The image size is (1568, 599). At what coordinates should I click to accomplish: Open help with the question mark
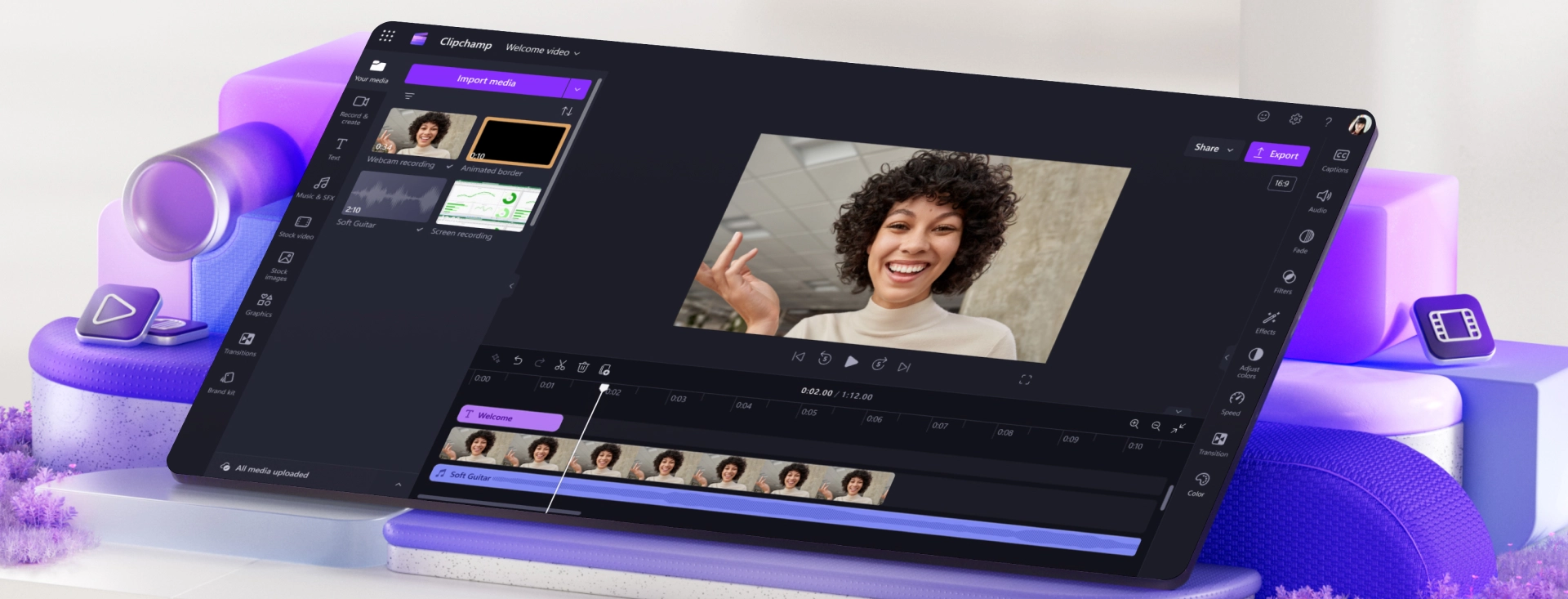coord(1328,123)
